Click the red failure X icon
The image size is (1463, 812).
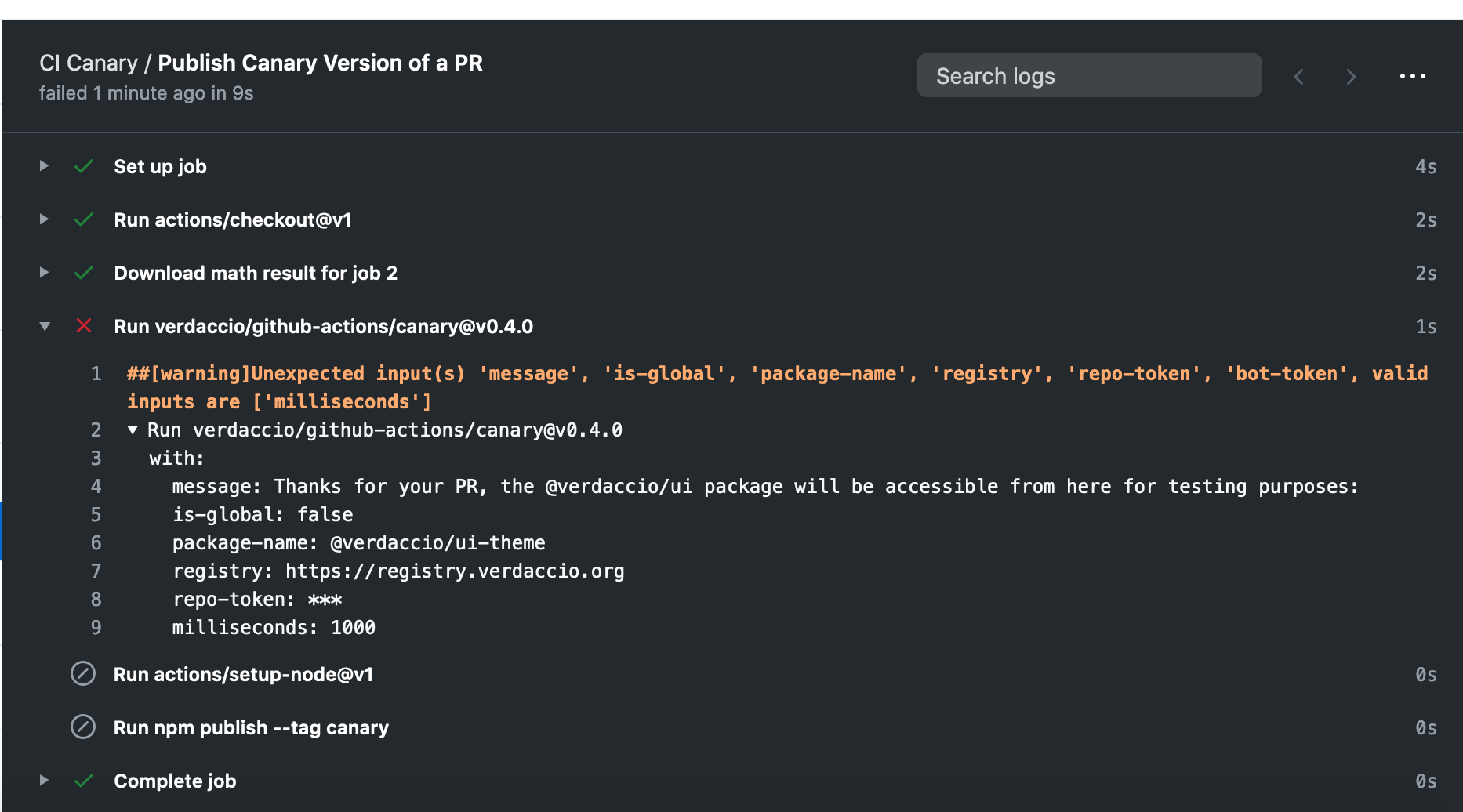pos(84,326)
